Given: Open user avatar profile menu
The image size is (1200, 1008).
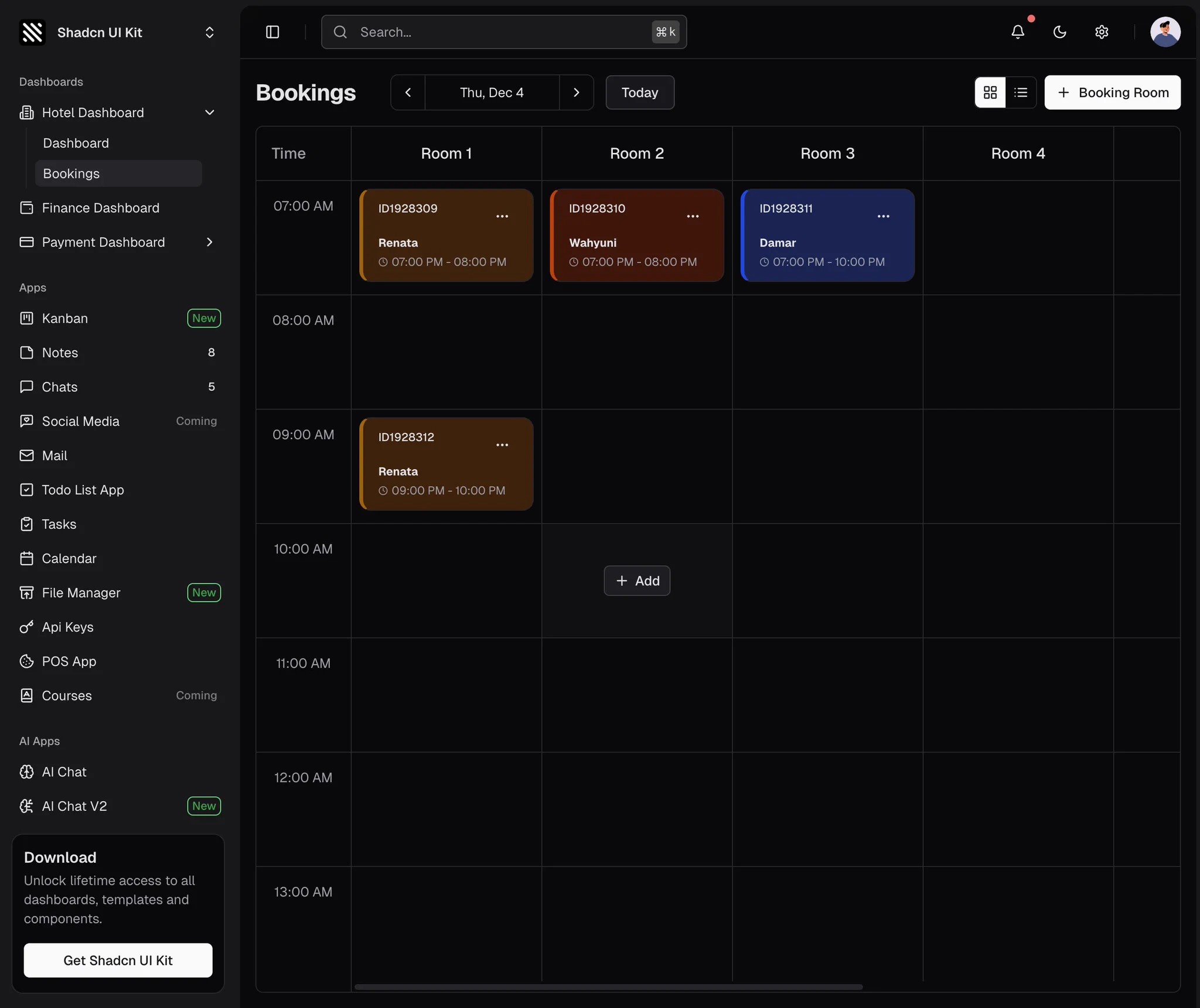Looking at the screenshot, I should click(x=1165, y=32).
